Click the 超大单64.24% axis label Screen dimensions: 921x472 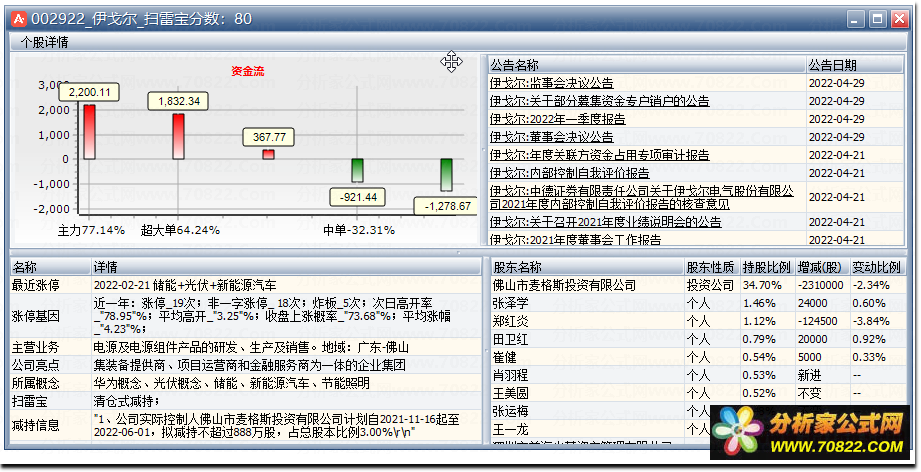(x=180, y=230)
